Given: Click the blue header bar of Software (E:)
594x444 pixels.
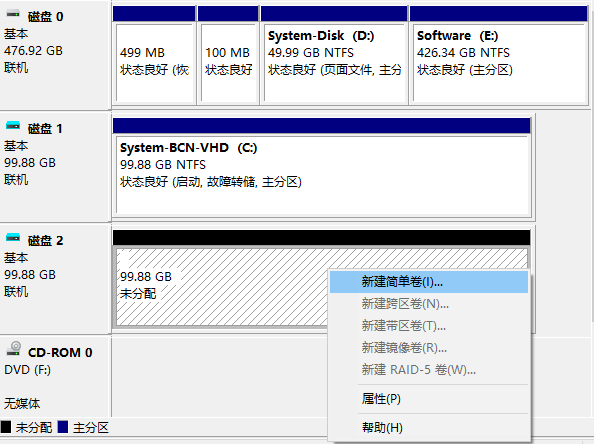Looking at the screenshot, I should [499, 14].
